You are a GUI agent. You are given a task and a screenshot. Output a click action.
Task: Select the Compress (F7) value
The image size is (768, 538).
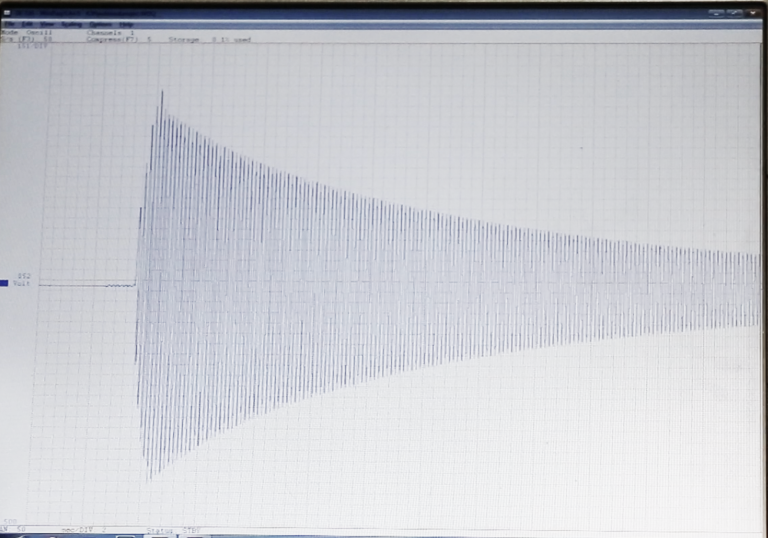pyautogui.click(x=120, y=39)
